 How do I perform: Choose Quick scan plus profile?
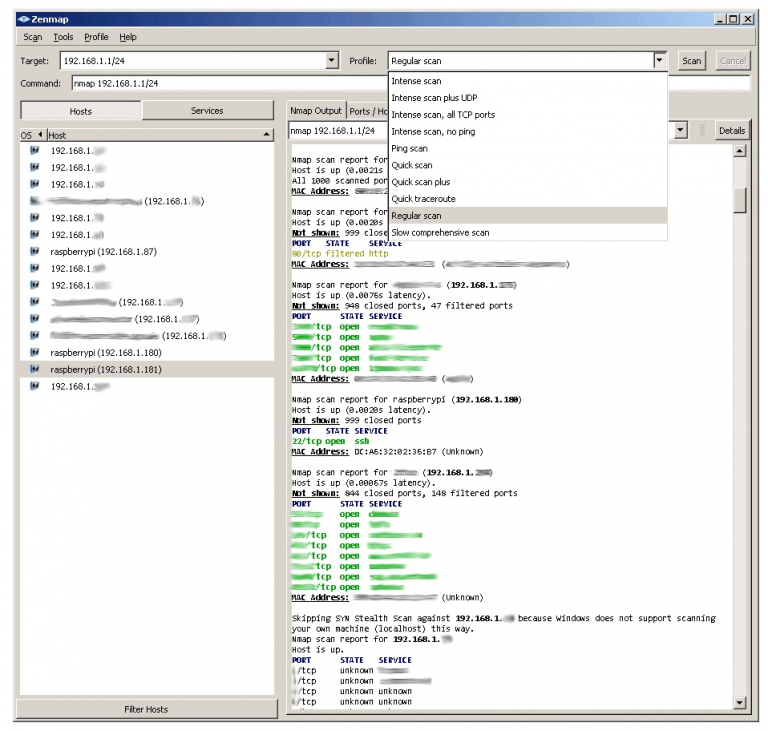(x=528, y=182)
